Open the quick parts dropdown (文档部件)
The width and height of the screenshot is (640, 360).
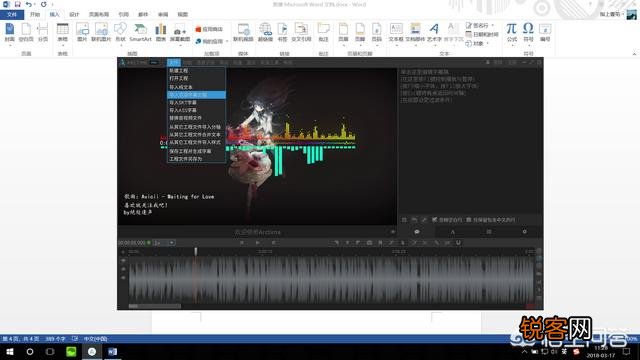pos(415,33)
